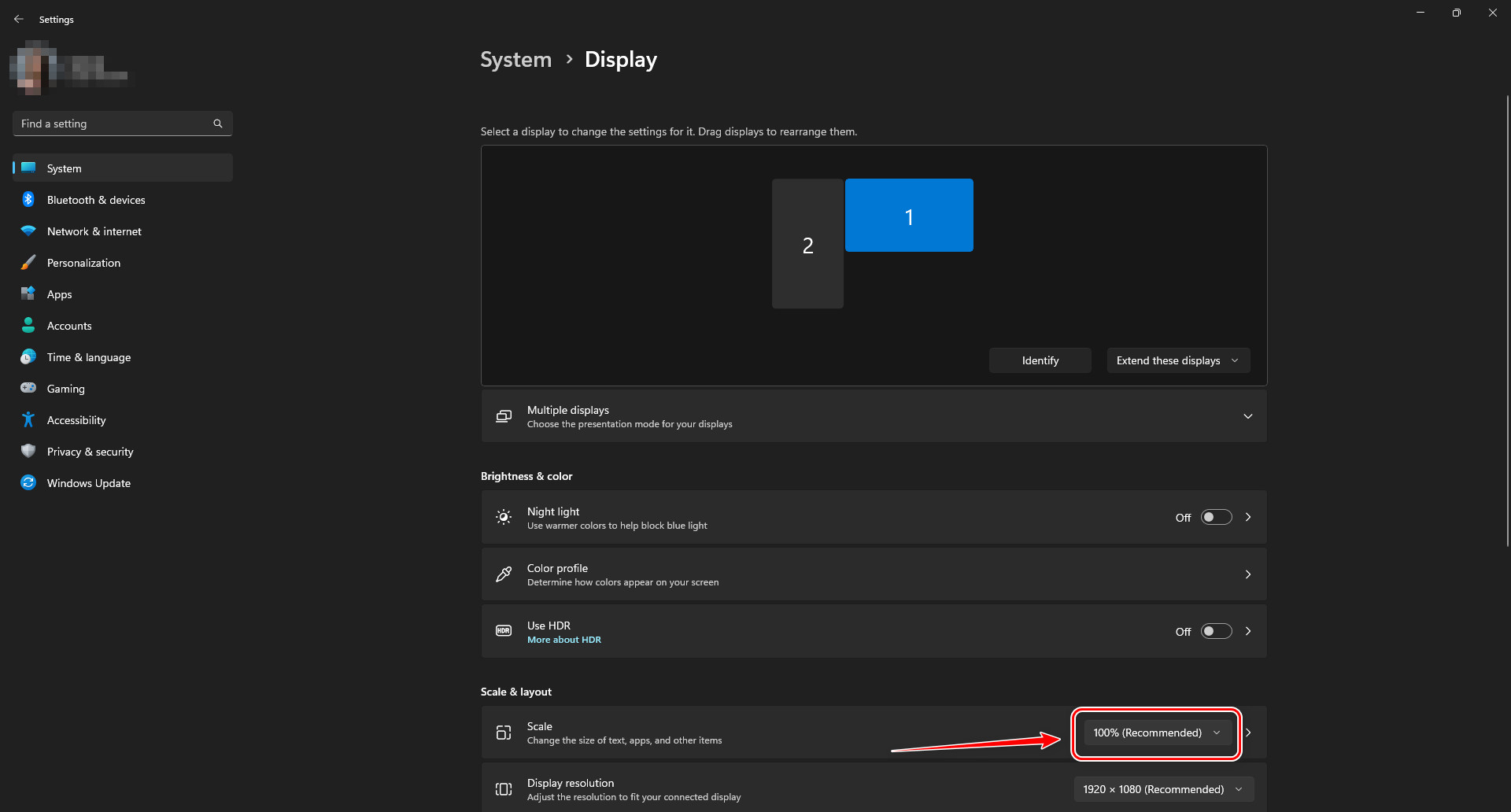Viewport: 1511px width, 812px height.
Task: Click the Network & internet Wi-Fi icon
Action: coord(28,231)
